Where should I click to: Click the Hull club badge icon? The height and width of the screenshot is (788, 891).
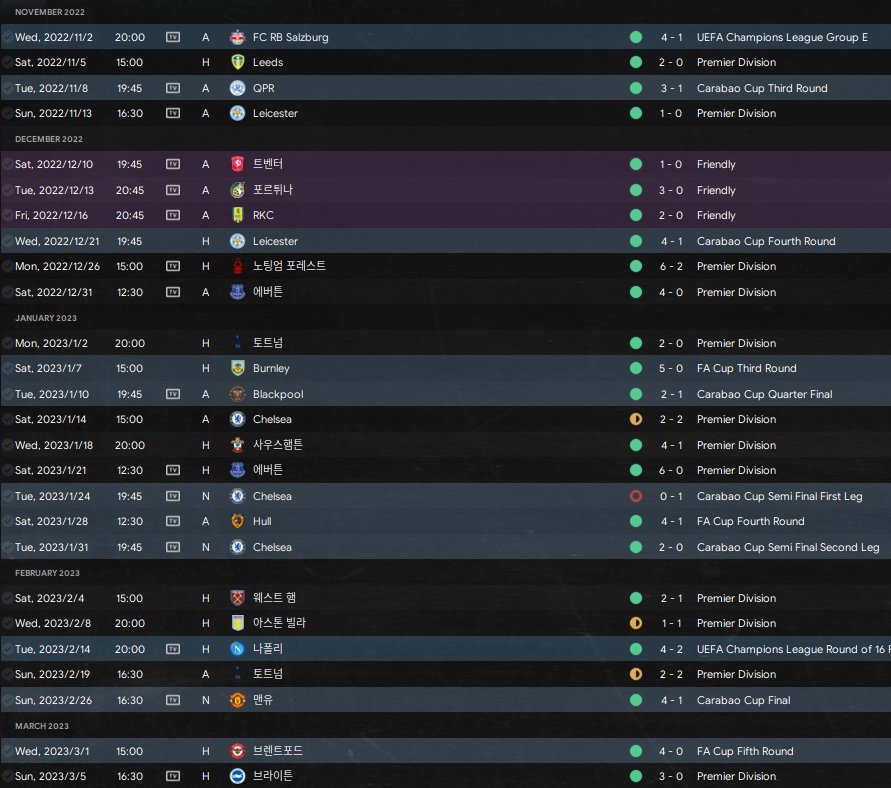(x=237, y=521)
